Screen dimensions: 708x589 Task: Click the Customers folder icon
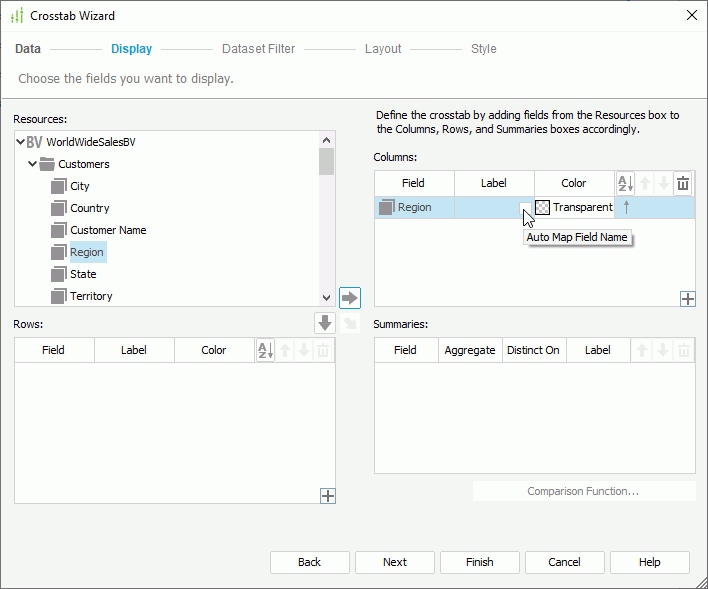tap(47, 164)
